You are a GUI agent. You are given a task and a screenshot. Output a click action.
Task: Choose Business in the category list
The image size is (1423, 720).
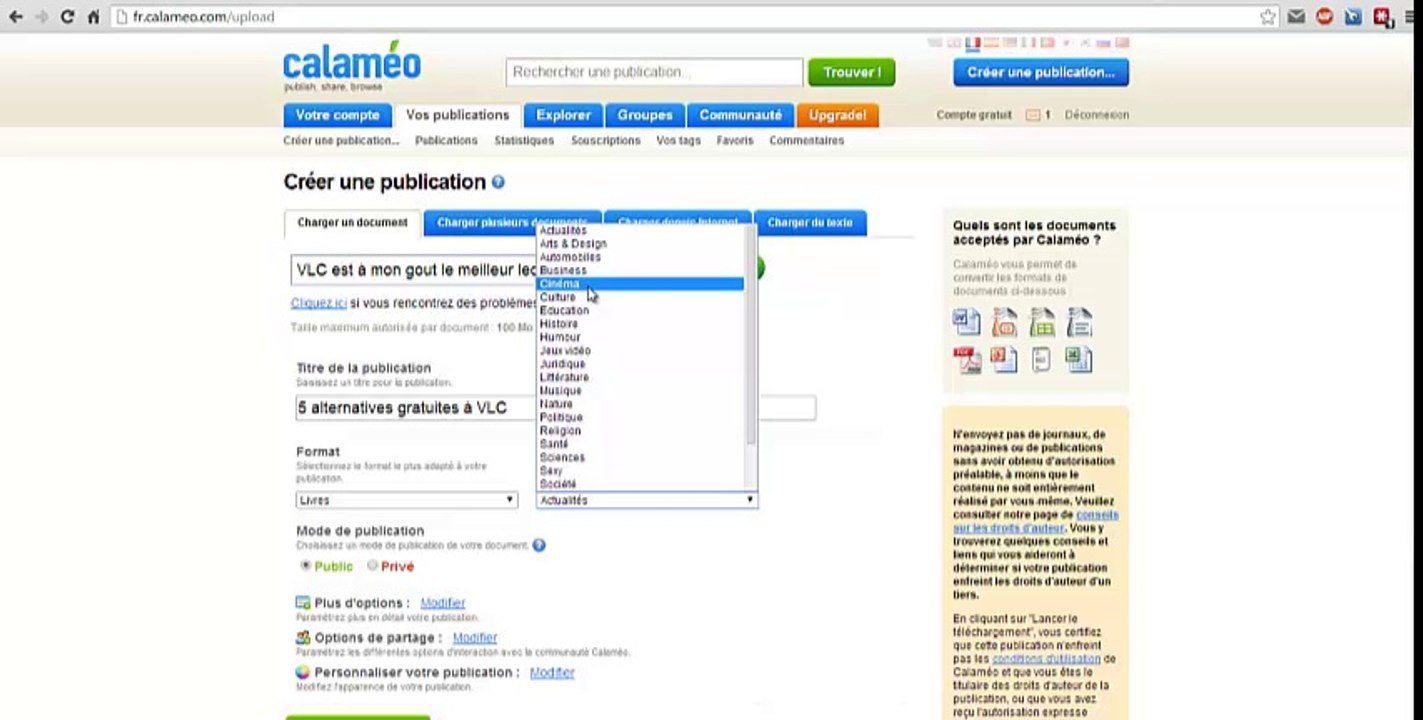[640, 271]
